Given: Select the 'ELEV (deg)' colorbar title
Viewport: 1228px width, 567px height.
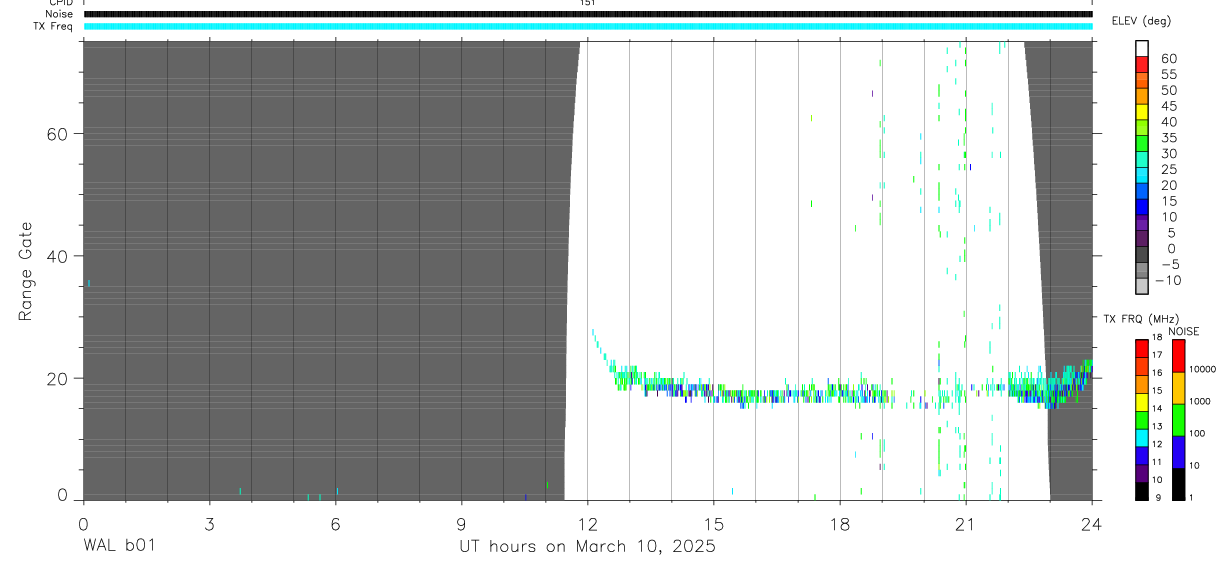Looking at the screenshot, I should pyautogui.click(x=1142, y=22).
